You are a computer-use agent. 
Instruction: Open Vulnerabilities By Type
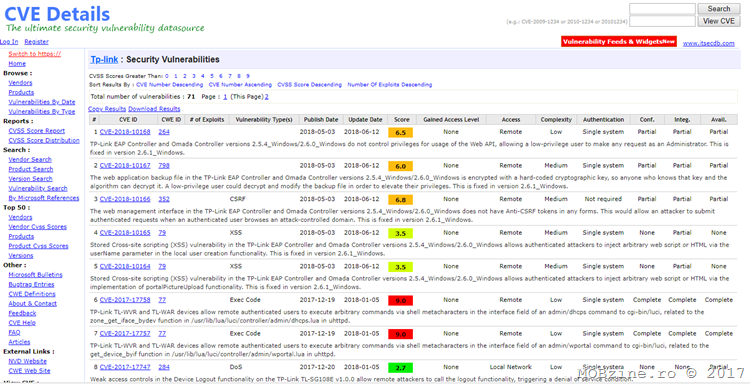tap(42, 111)
